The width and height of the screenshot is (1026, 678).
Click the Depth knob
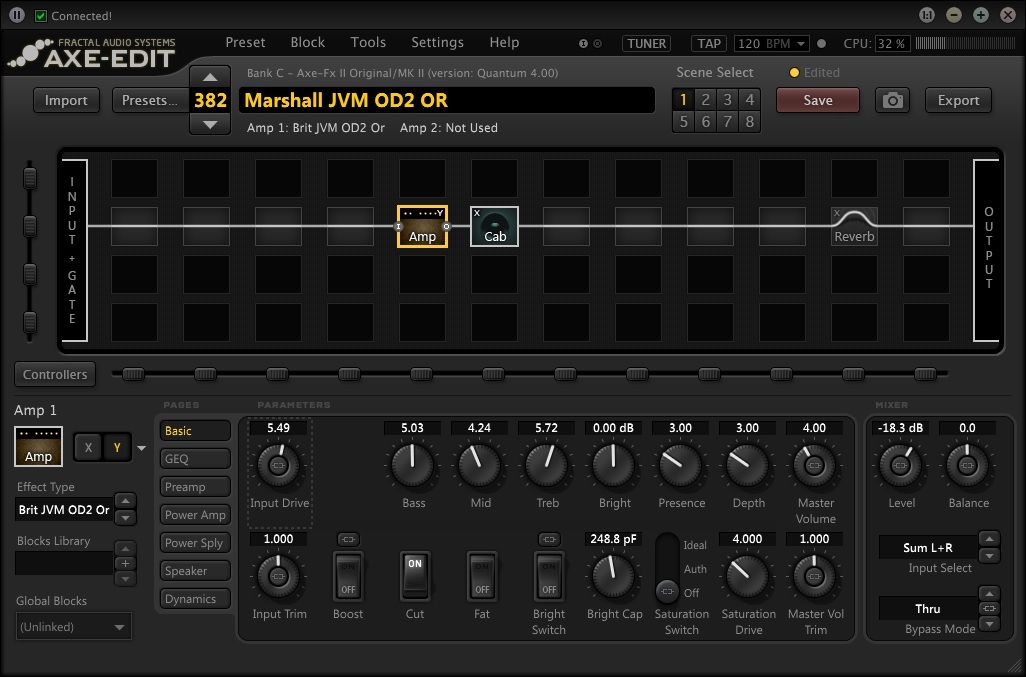coord(748,465)
